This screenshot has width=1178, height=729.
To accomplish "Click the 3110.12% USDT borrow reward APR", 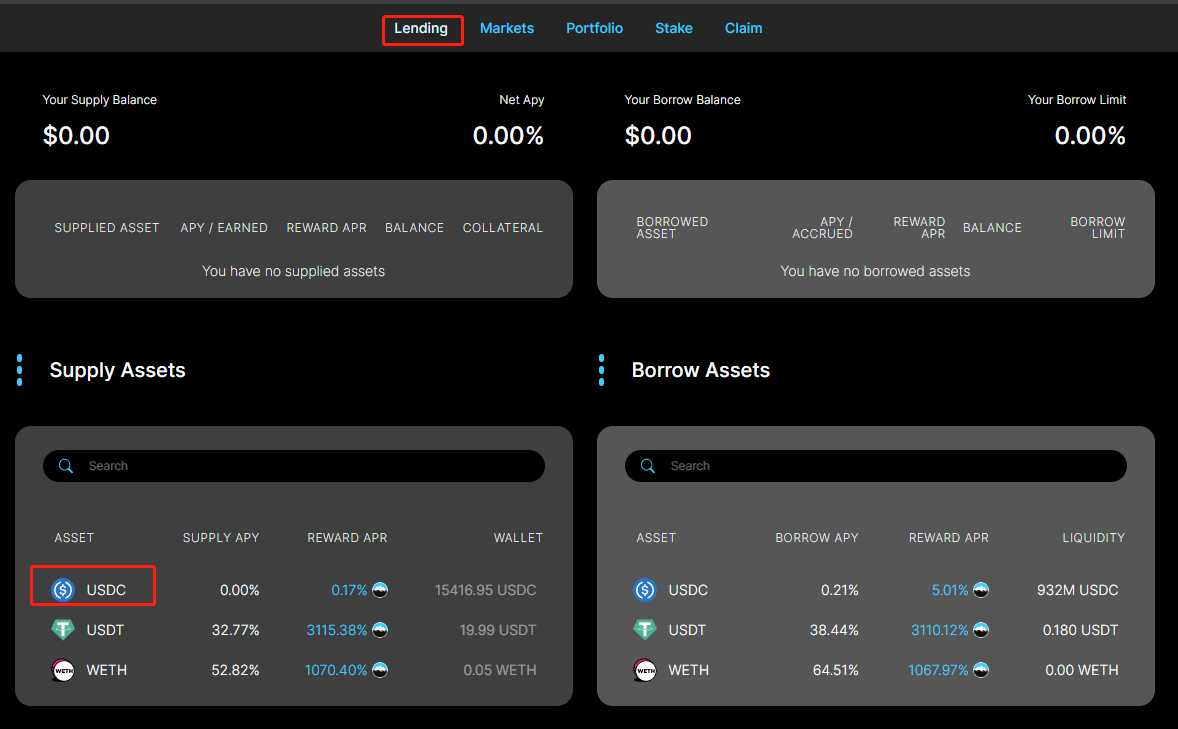I will [939, 630].
